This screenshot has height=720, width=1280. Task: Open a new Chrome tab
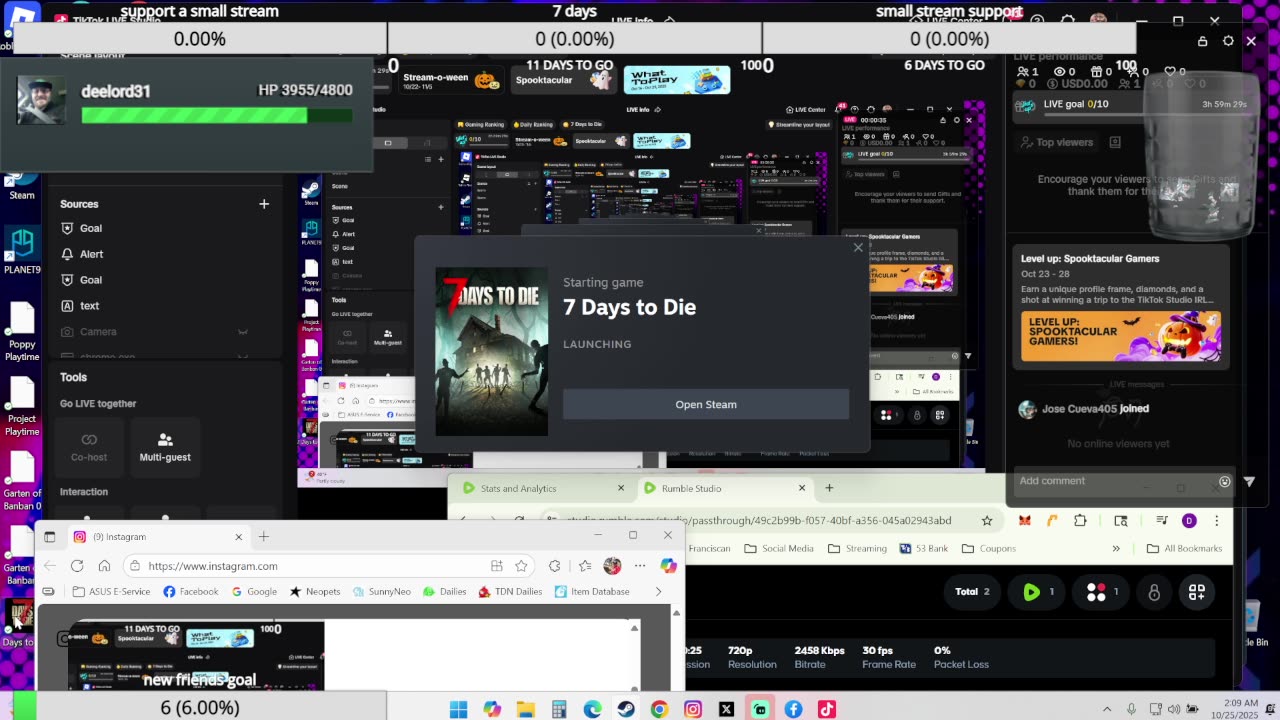[x=829, y=488]
